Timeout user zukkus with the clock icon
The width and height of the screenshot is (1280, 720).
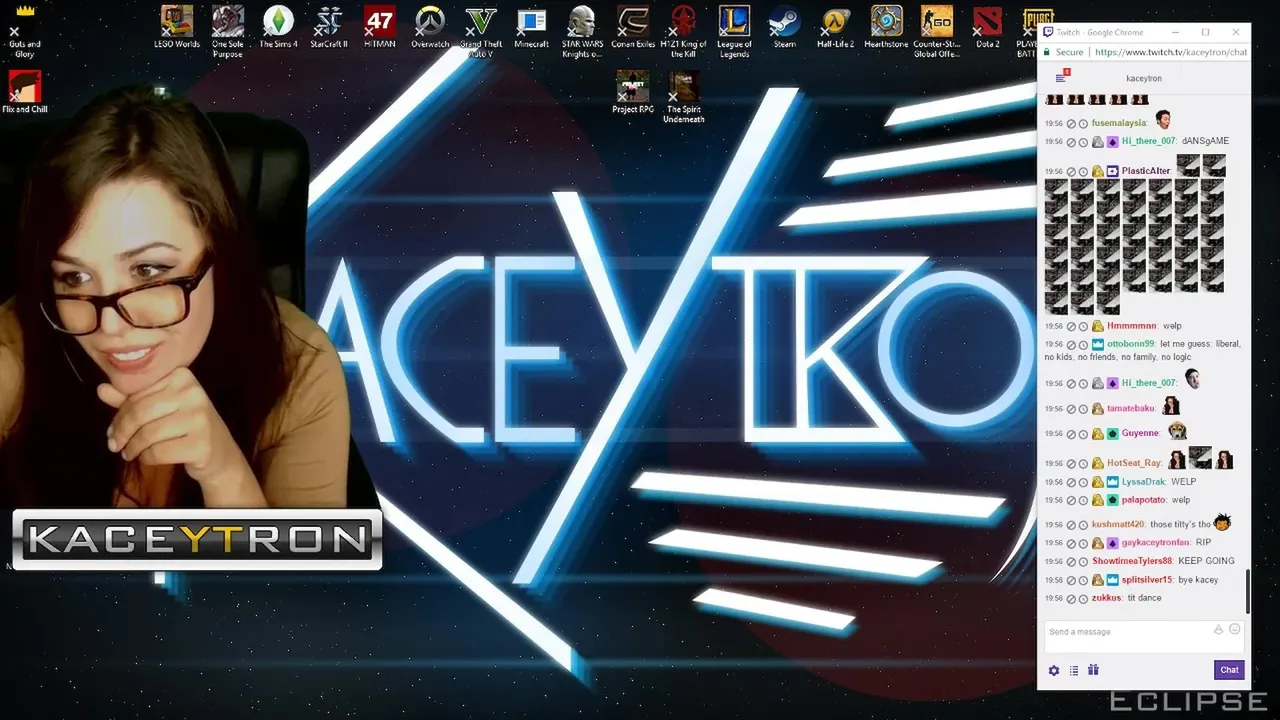(x=1083, y=598)
